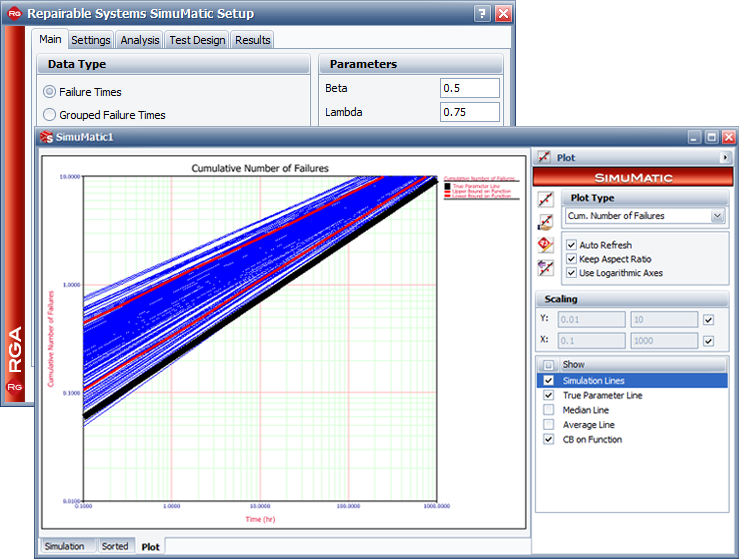Image resolution: width=739 pixels, height=559 pixels.
Task: Enable Average Line checkbox
Action: tap(549, 425)
